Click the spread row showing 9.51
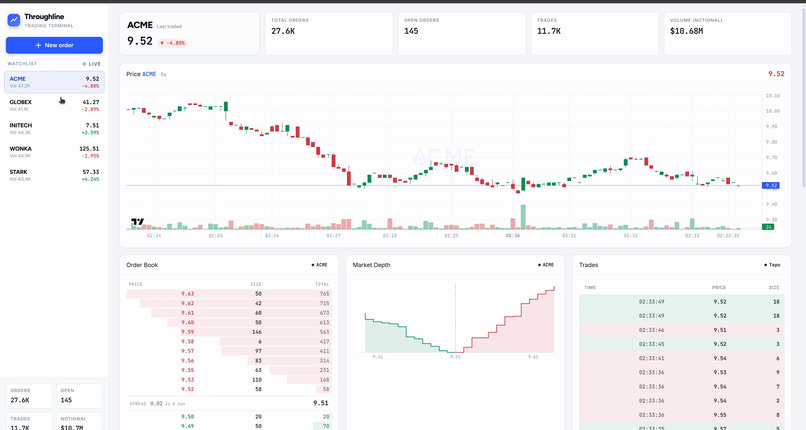The height and width of the screenshot is (430, 806). [x=229, y=403]
